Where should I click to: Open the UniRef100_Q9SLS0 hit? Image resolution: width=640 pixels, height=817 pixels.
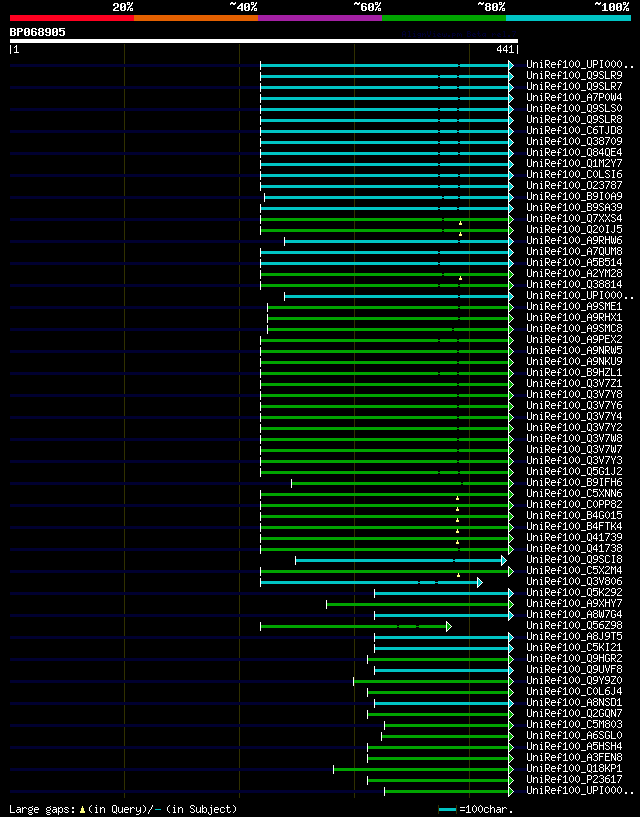574,108
